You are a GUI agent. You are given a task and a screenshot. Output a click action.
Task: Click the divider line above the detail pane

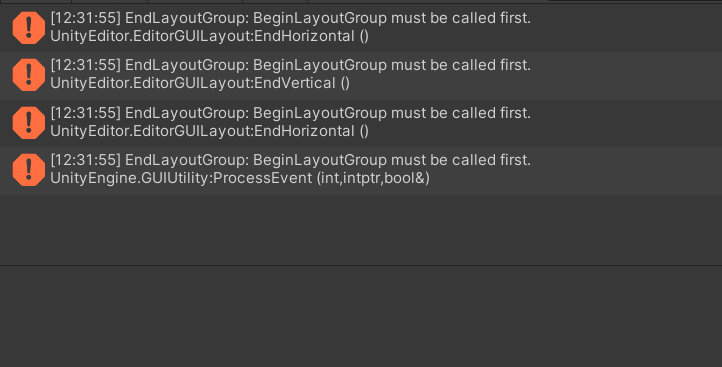point(361,265)
